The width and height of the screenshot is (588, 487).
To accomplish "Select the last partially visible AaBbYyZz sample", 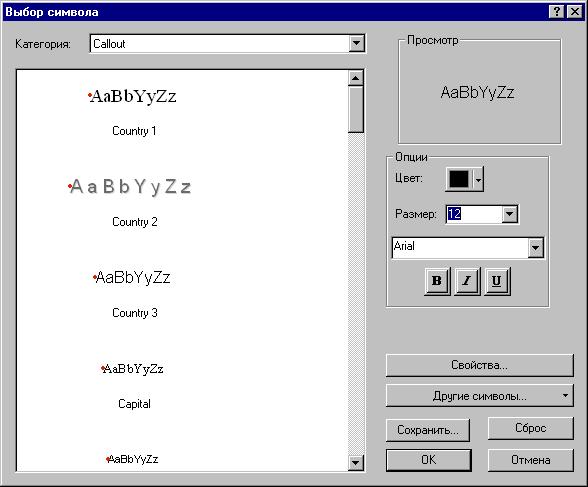I will (132, 459).
